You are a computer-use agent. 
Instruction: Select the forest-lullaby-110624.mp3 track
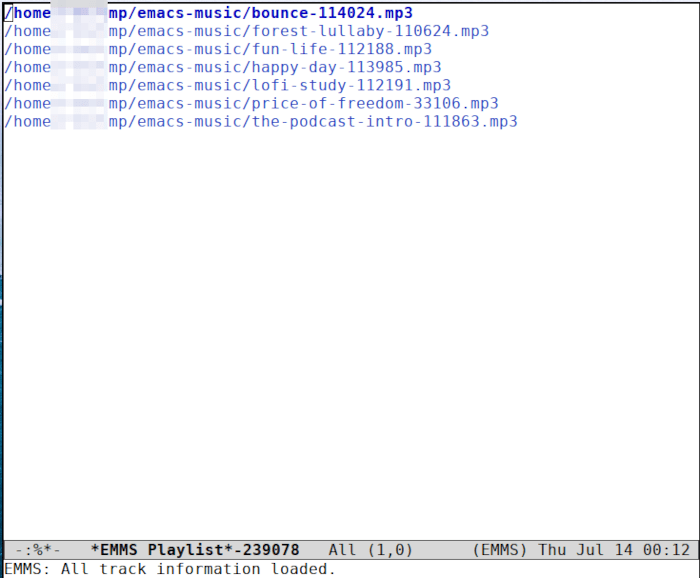point(246,31)
